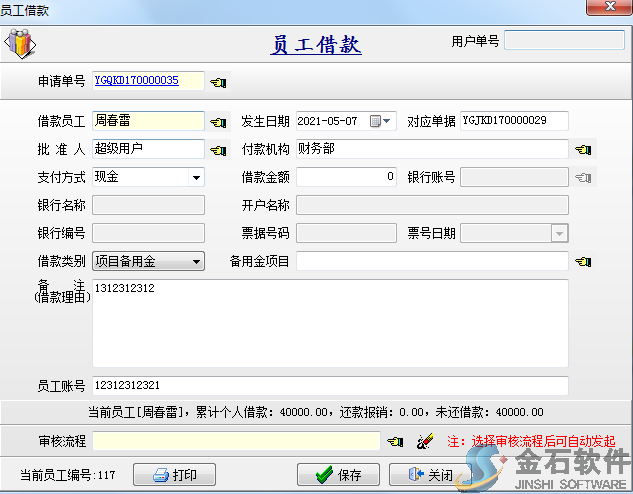
Task: Expand the 发生日期 dropdown arrow
Action: point(389,121)
